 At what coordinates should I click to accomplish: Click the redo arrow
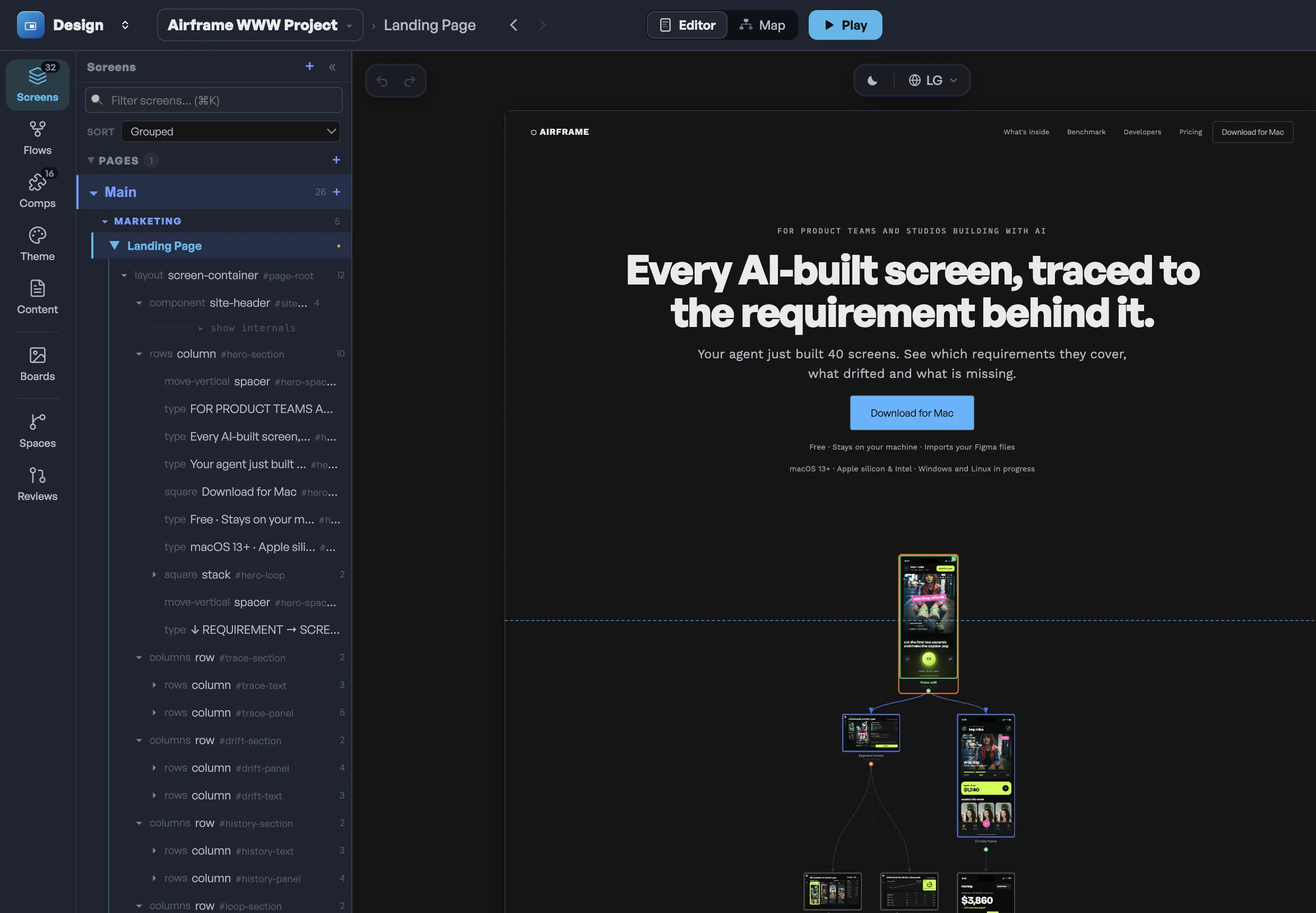pos(410,81)
